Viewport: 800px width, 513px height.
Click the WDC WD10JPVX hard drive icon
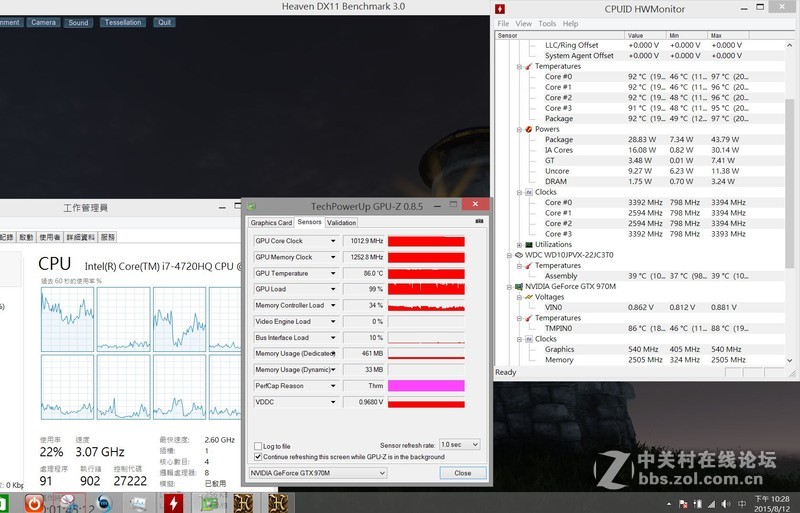pyautogui.click(x=519, y=255)
